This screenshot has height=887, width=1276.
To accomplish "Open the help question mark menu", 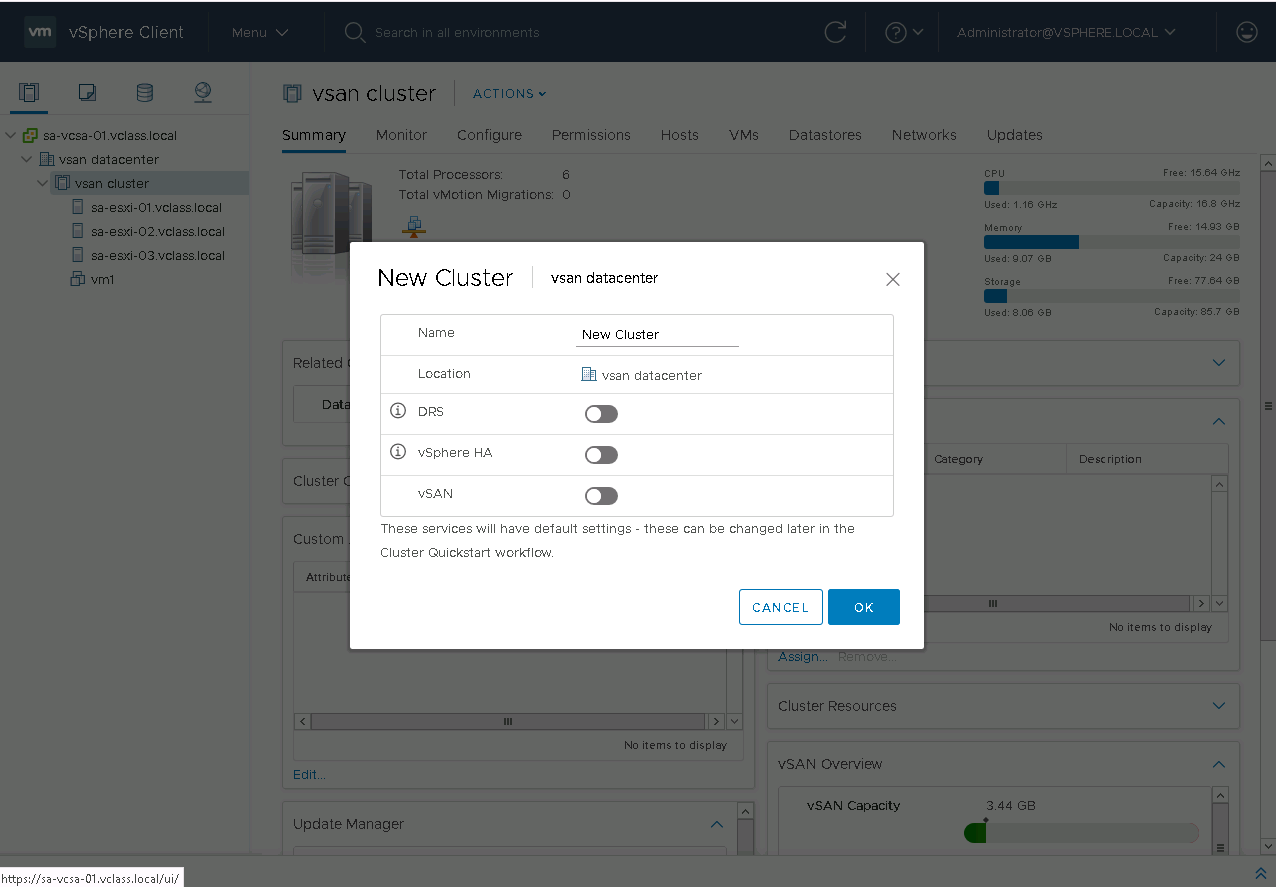I will [904, 32].
